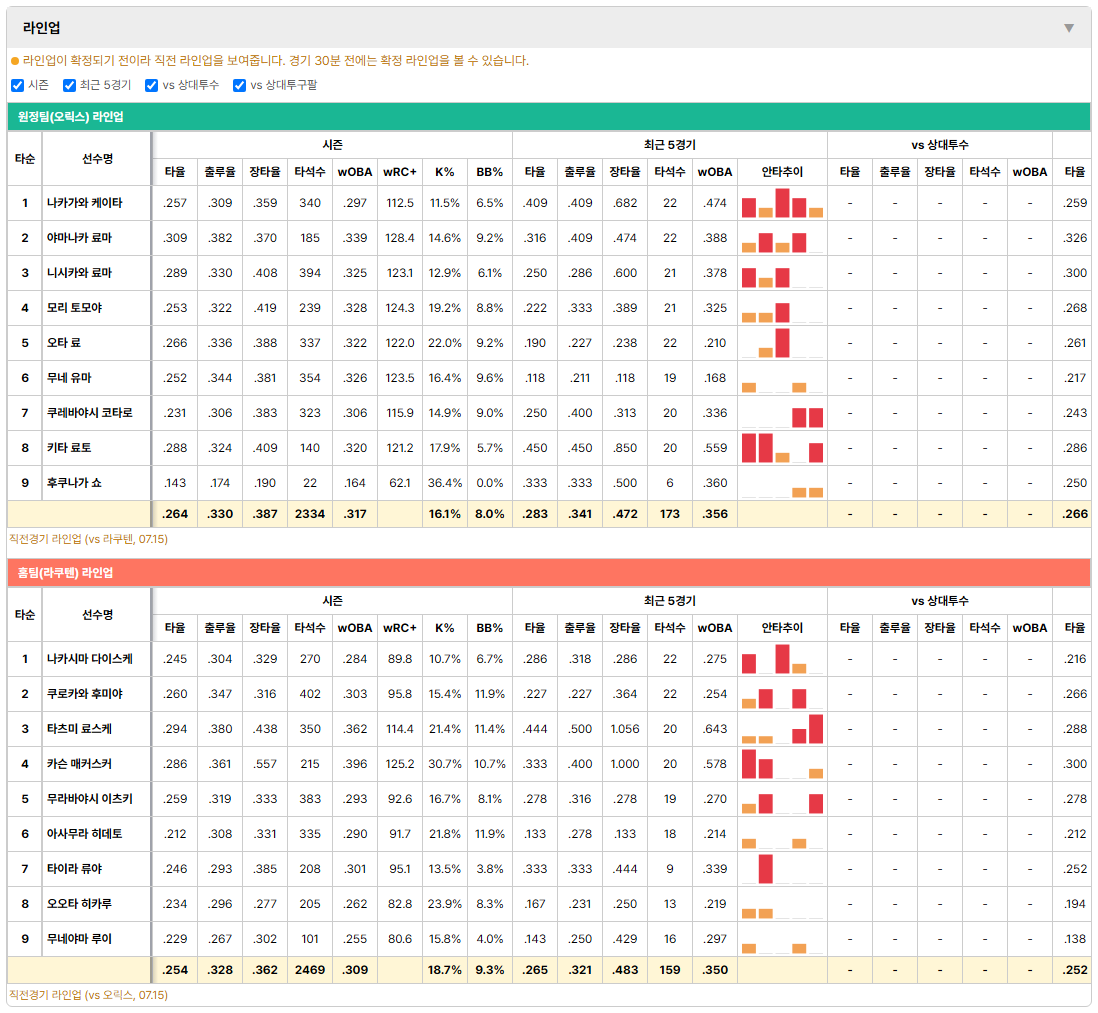Click the orange notice dot icon
The height and width of the screenshot is (1013, 1098).
[x=15, y=61]
